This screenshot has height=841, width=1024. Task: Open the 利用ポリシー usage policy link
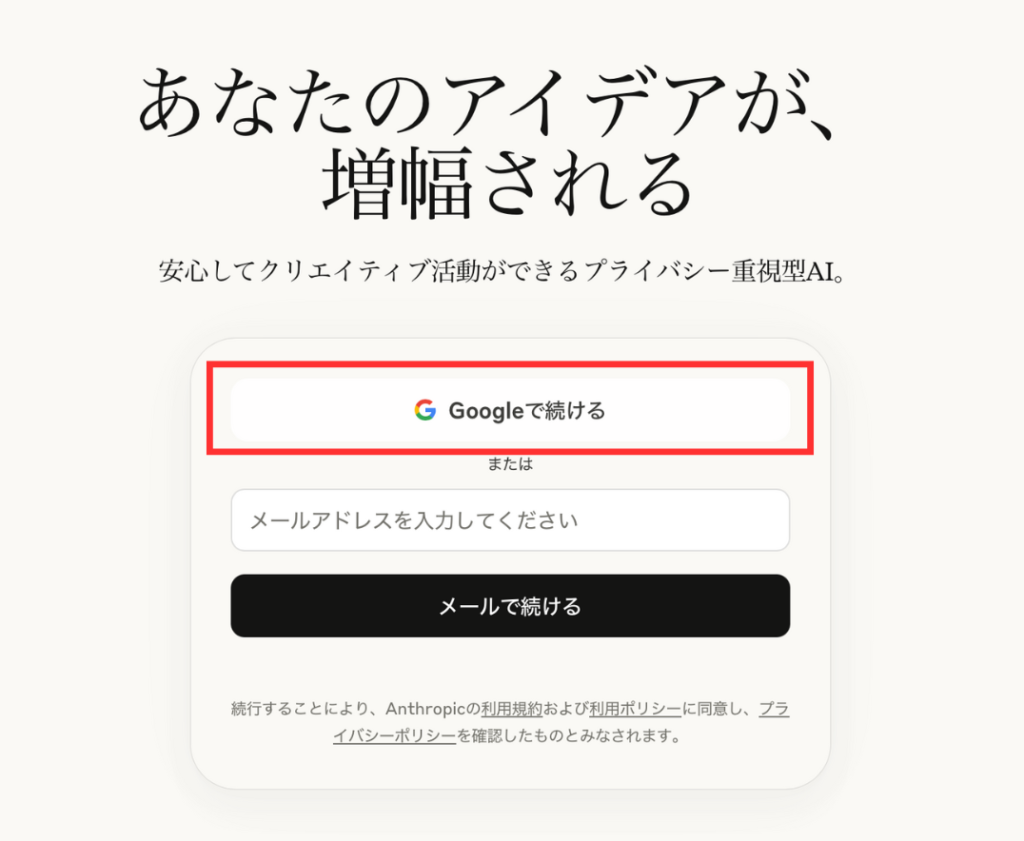click(x=635, y=708)
